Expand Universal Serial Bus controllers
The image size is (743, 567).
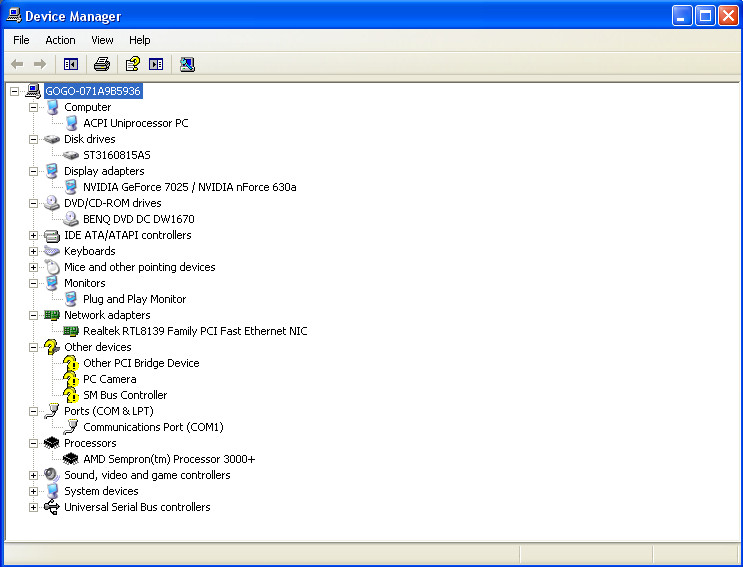coord(33,507)
